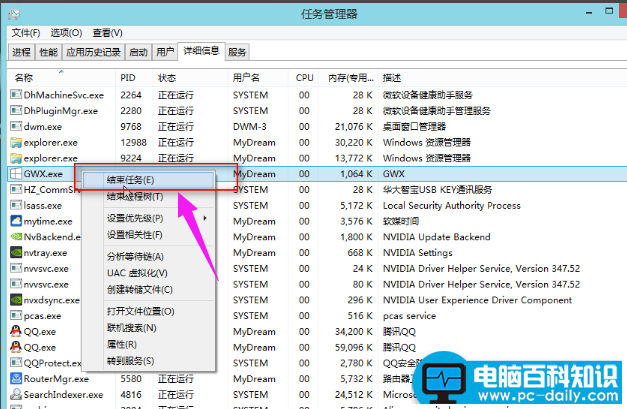Image resolution: width=627 pixels, height=409 pixels.
Task: Click the dwm.exe process icon
Action: 16,126
